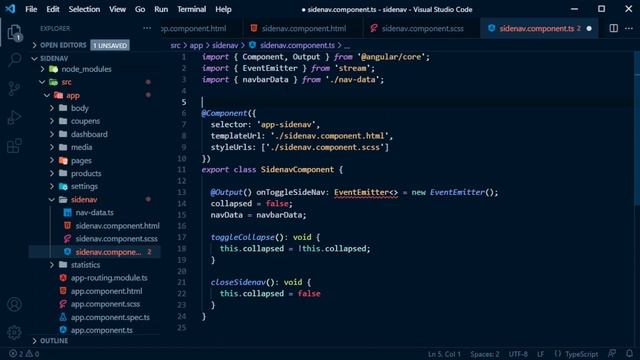Open sidenav.component.scss in file tree
This screenshot has width=640, height=360.
[116, 238]
